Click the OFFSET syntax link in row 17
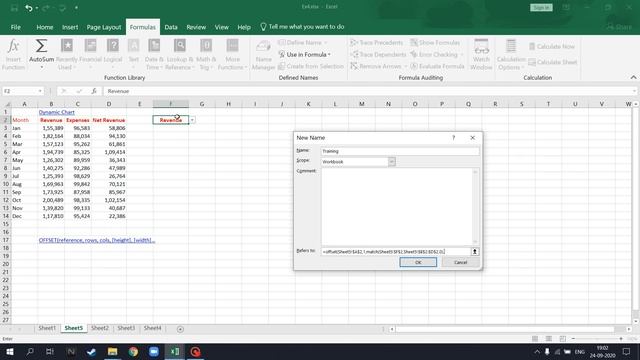Viewport: 640px width, 360px height. [x=97, y=240]
